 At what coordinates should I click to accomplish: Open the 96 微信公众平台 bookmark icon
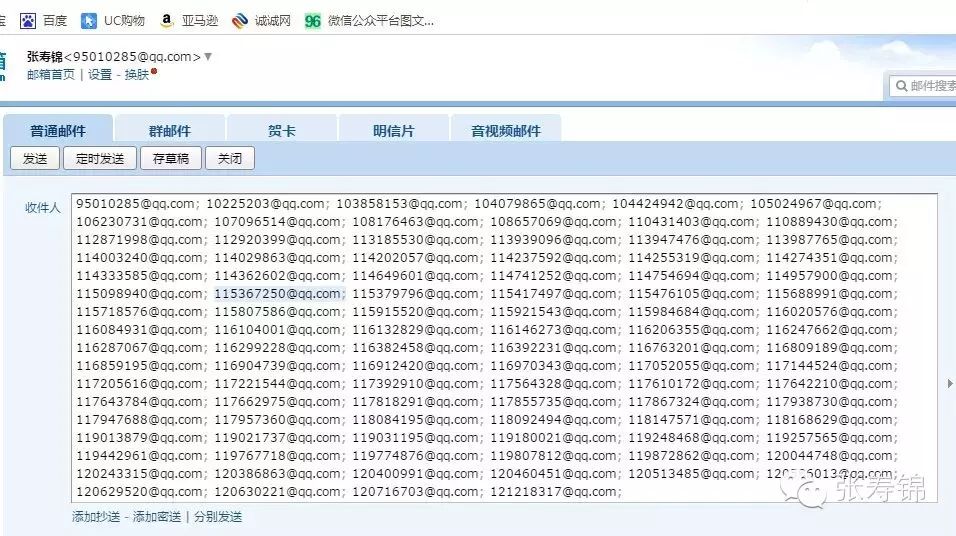[312, 21]
